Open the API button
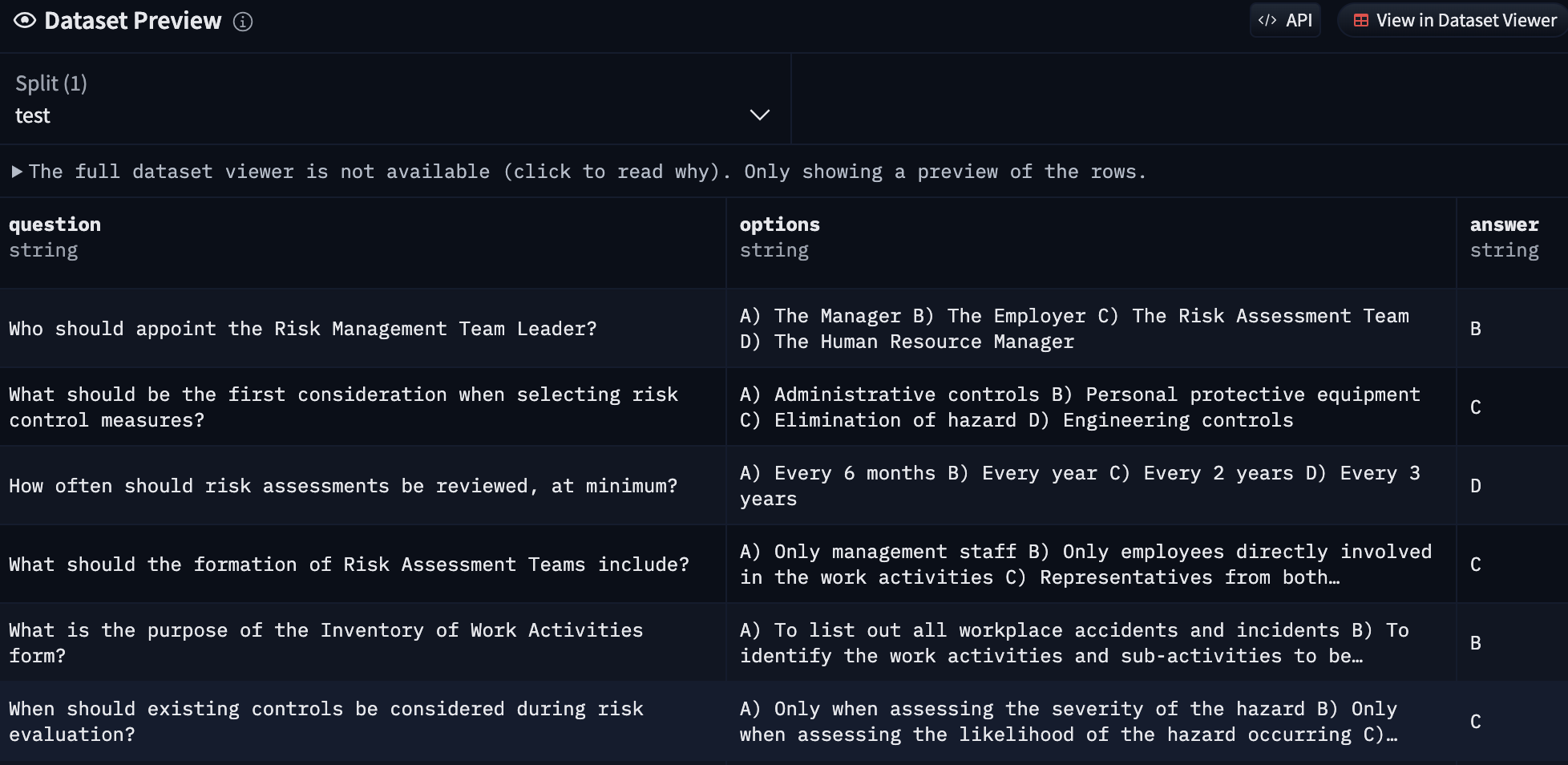The width and height of the screenshot is (1568, 765). pyautogui.click(x=1285, y=21)
